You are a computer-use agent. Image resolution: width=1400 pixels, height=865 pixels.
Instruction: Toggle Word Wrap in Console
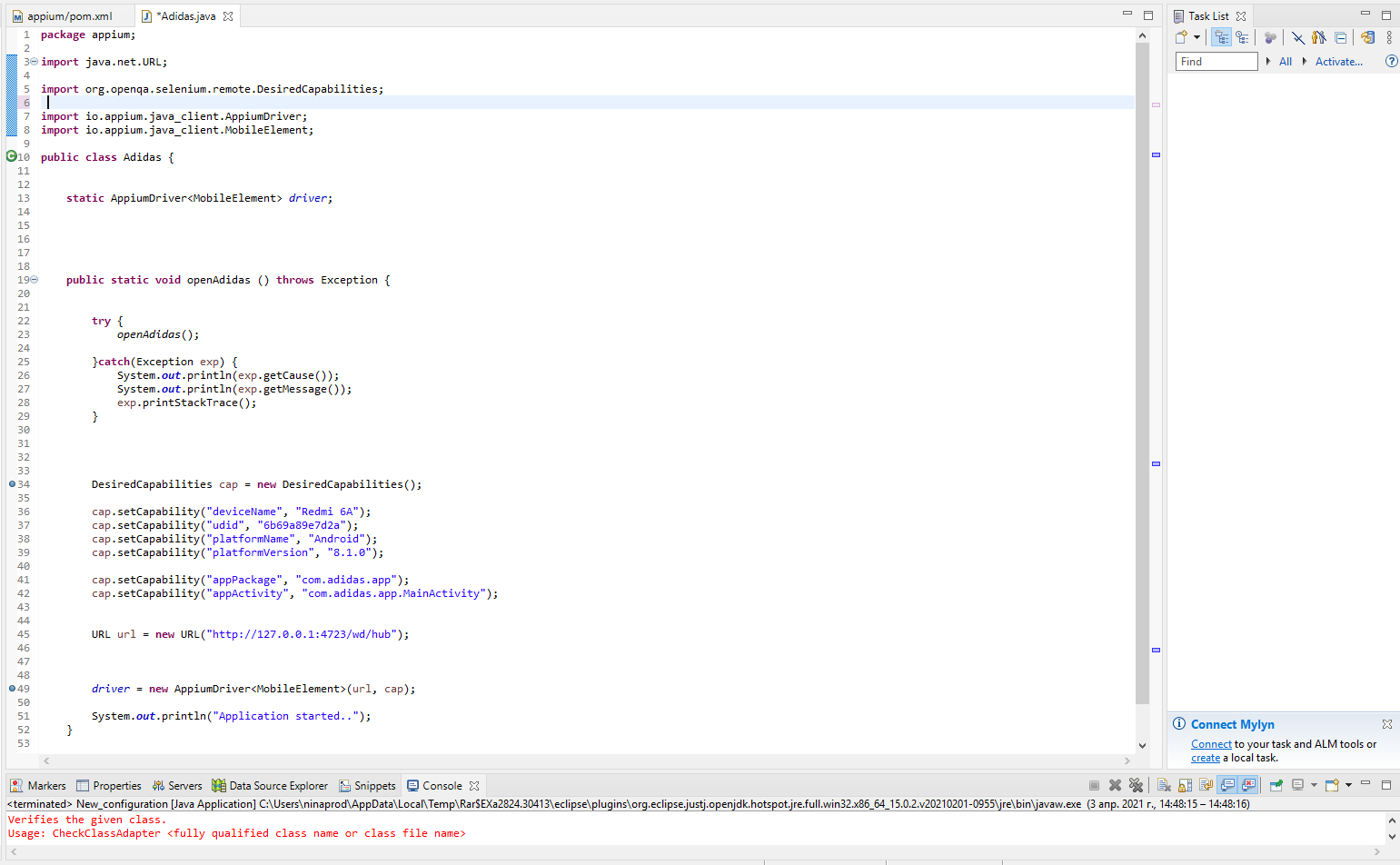[x=1206, y=785]
